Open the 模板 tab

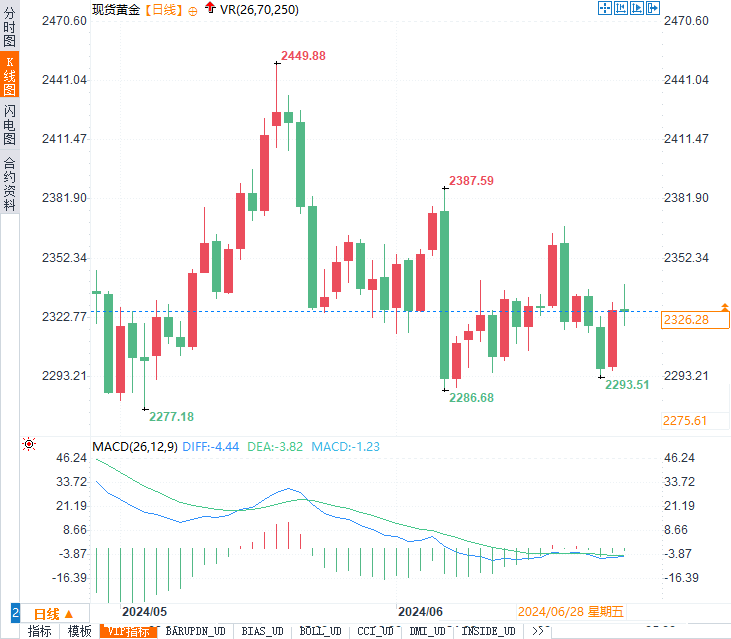[x=79, y=631]
